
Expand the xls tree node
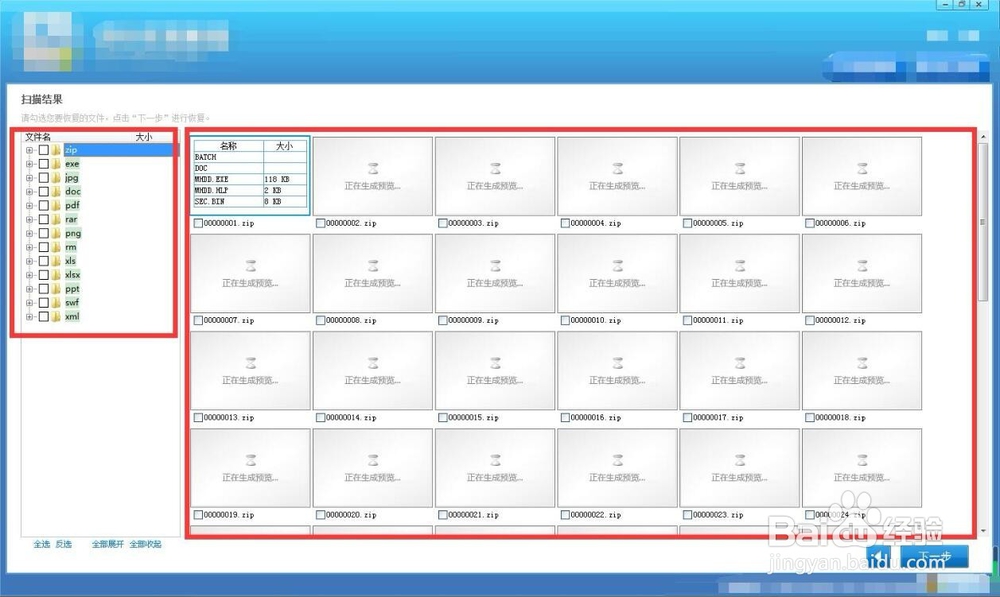coord(29,261)
